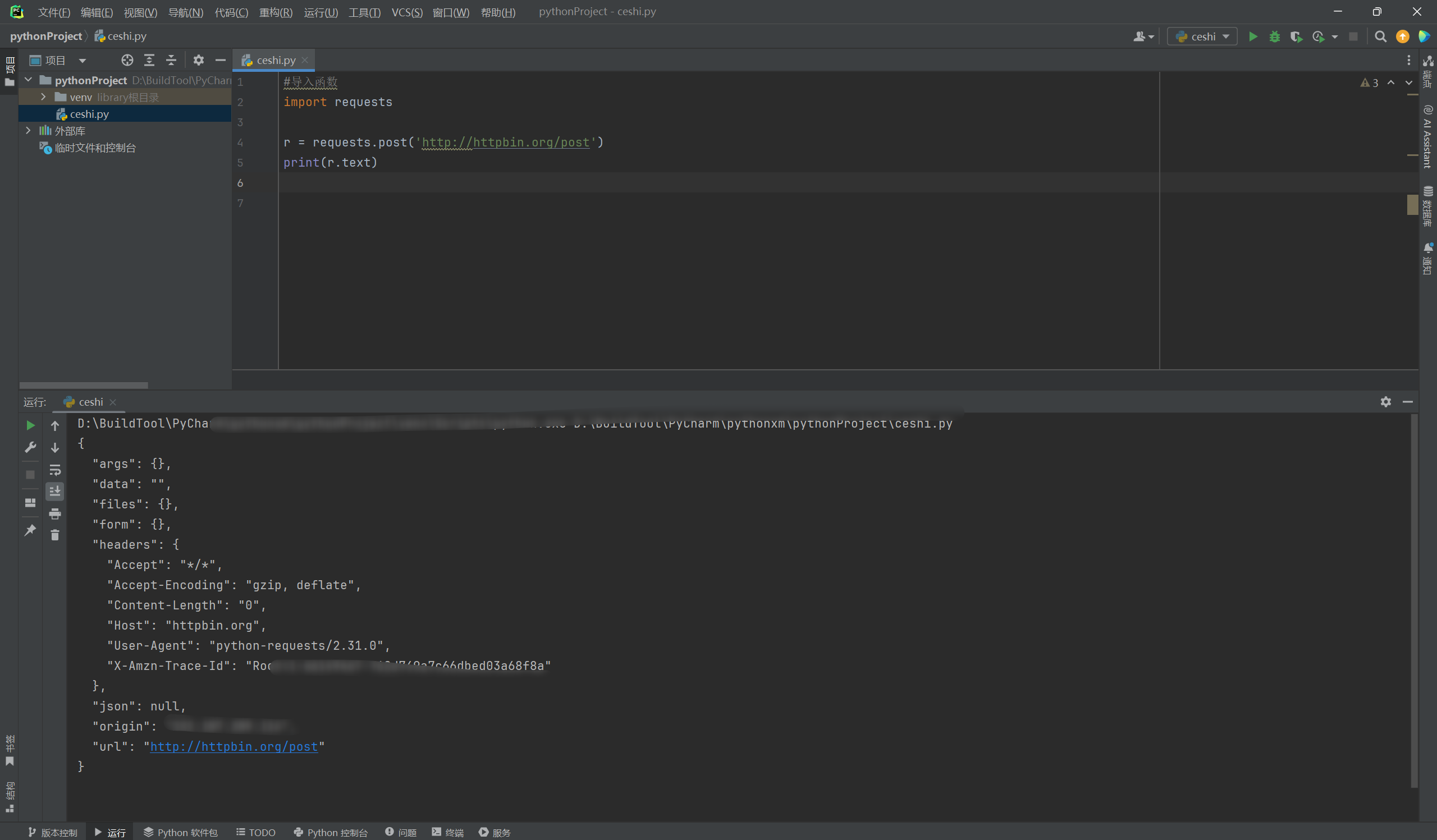This screenshot has height=840, width=1437.
Task: Open Search Everywhere magnifier icon
Action: tap(1380, 36)
